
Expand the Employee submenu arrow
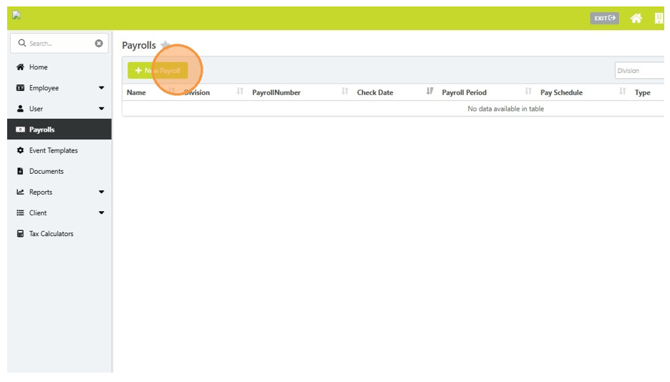tap(101, 88)
